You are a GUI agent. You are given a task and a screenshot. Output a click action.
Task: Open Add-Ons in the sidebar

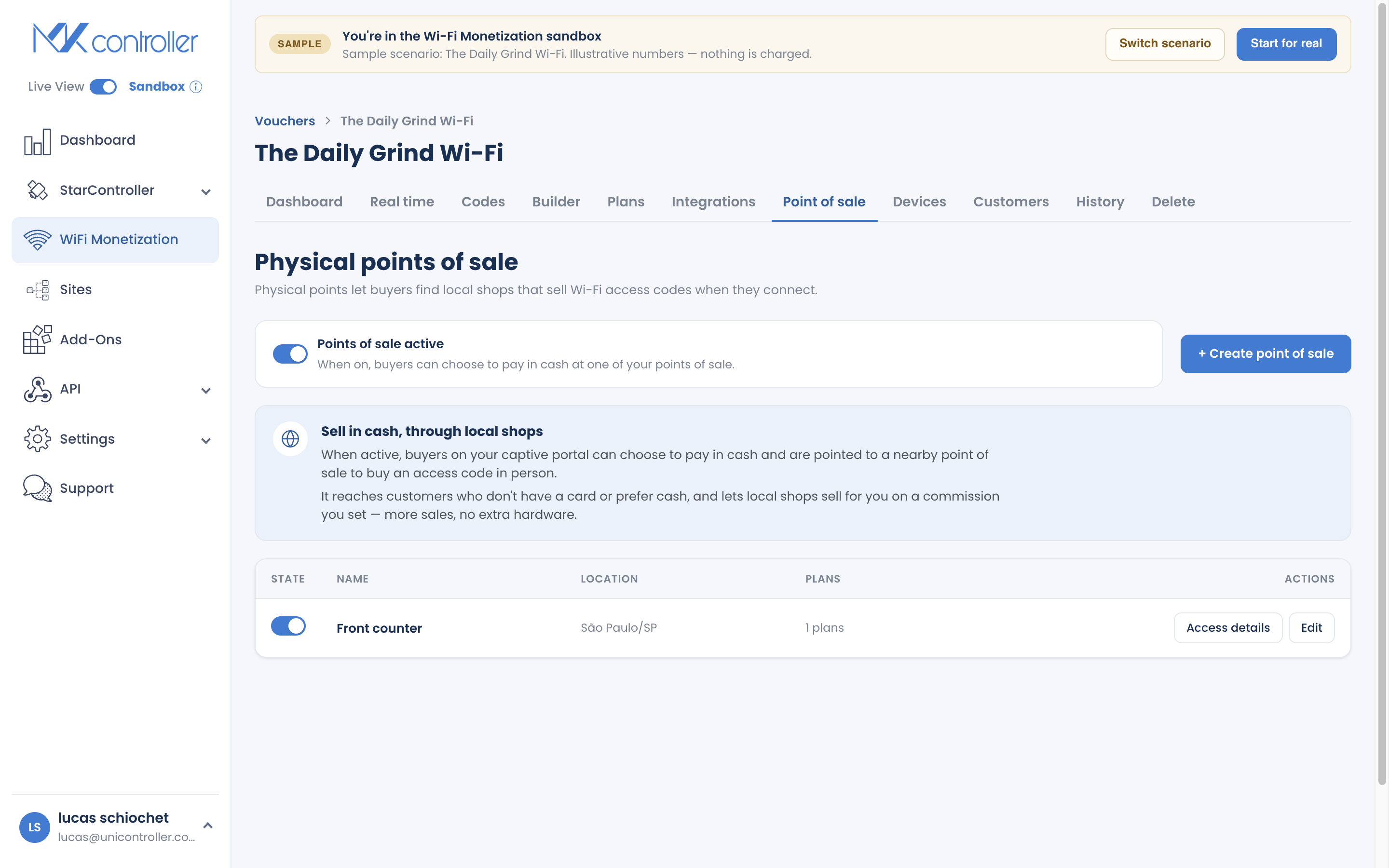coord(115,340)
